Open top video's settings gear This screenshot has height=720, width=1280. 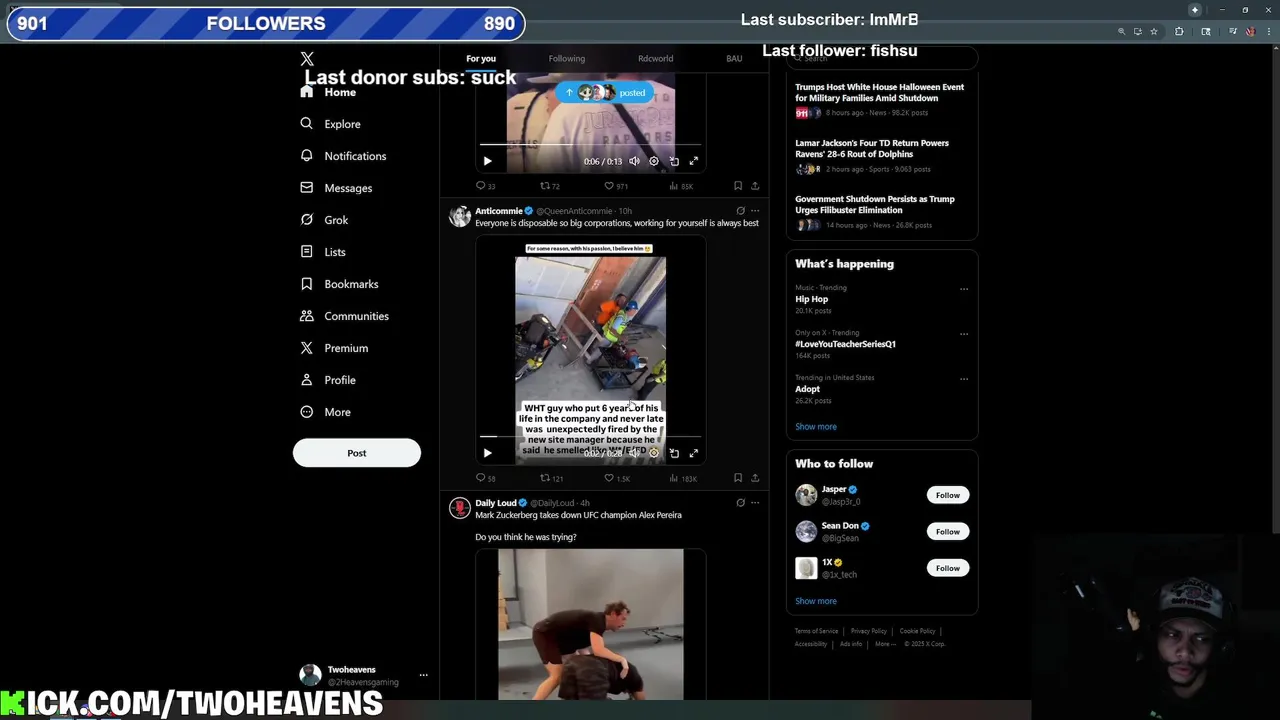point(654,161)
